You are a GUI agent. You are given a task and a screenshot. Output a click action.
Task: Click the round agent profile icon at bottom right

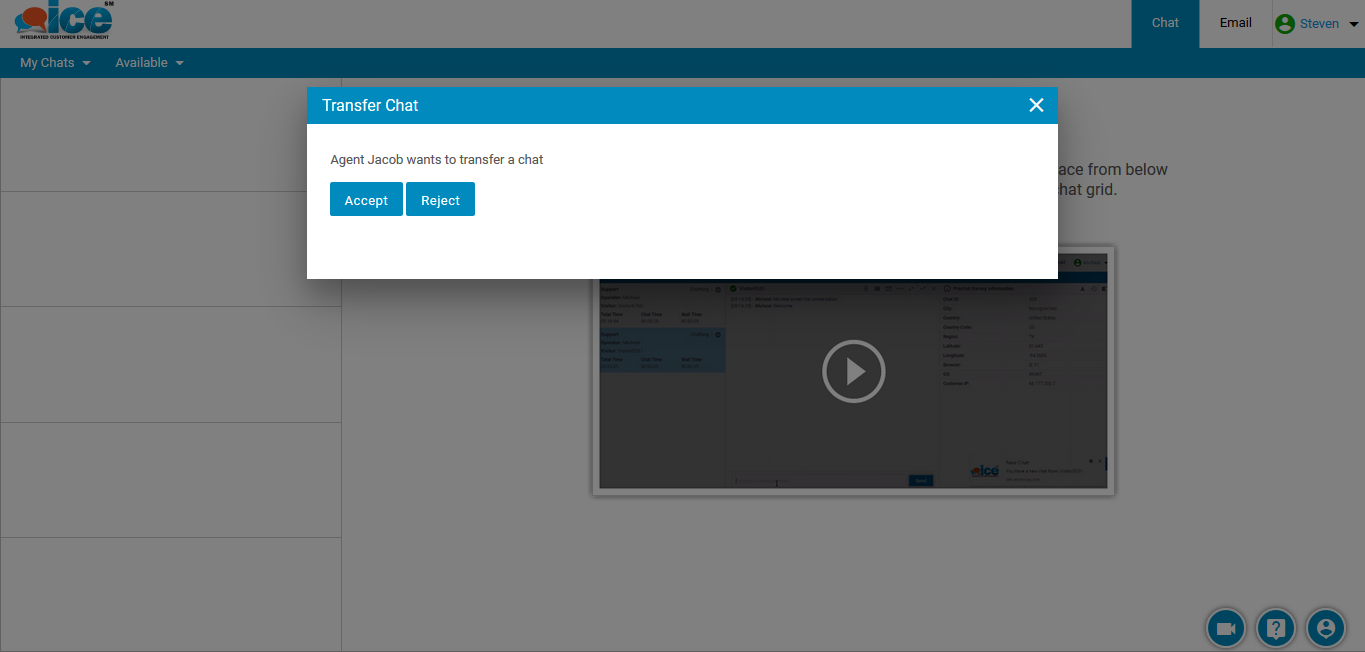click(x=1326, y=628)
